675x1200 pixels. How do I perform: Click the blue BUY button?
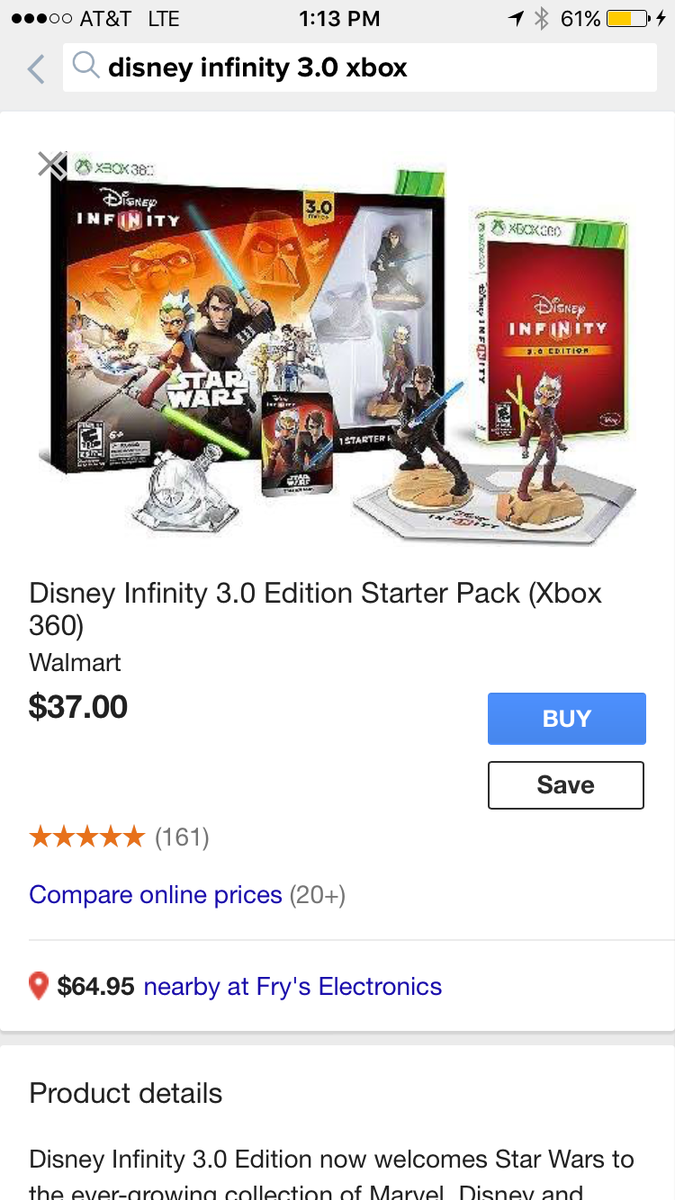[x=567, y=718]
